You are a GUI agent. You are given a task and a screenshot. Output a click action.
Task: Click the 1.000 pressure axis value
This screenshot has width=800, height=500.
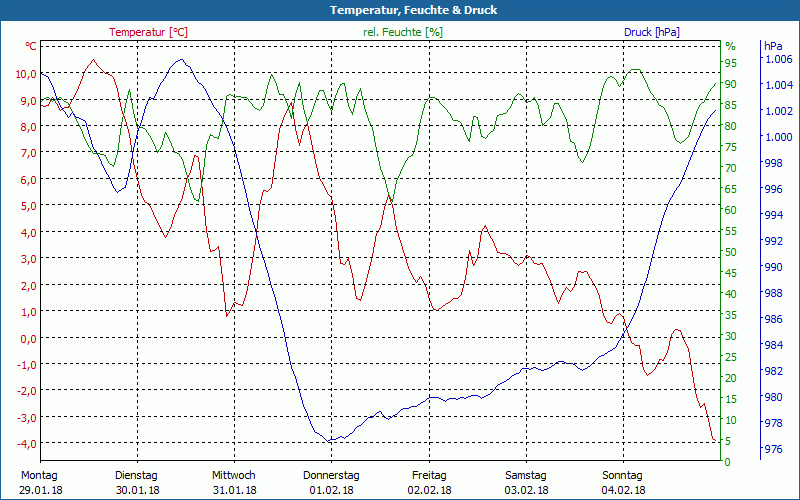(778, 137)
